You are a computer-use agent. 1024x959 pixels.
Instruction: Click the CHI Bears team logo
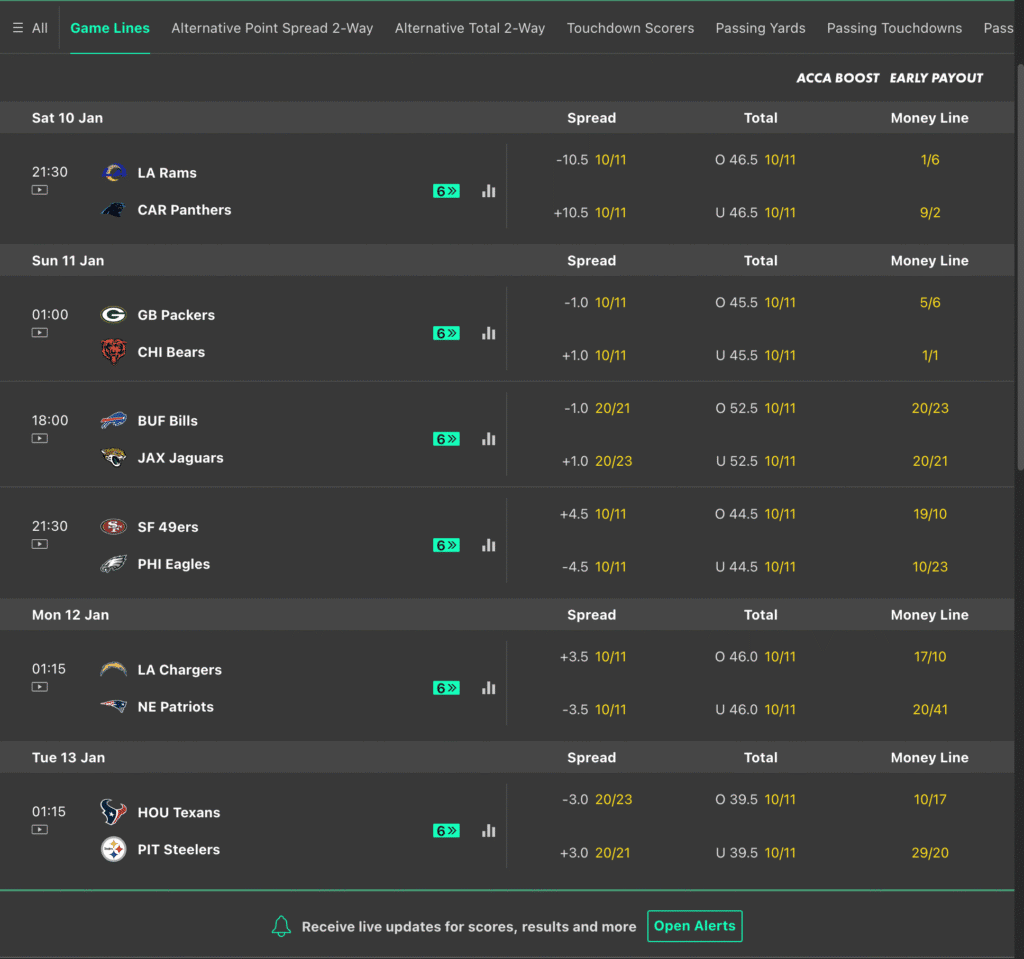point(114,351)
